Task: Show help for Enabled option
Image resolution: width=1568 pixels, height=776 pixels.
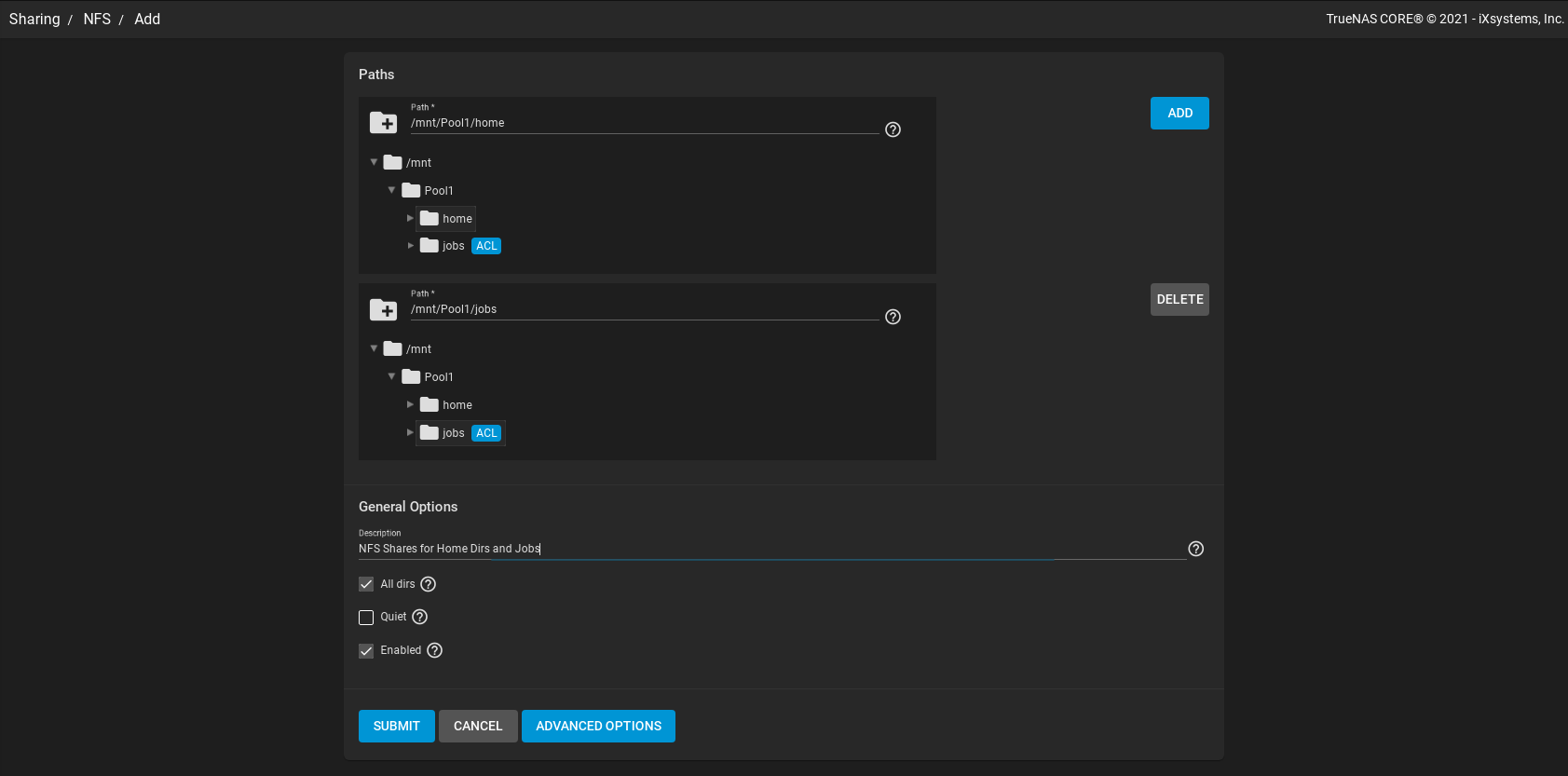Action: [435, 650]
